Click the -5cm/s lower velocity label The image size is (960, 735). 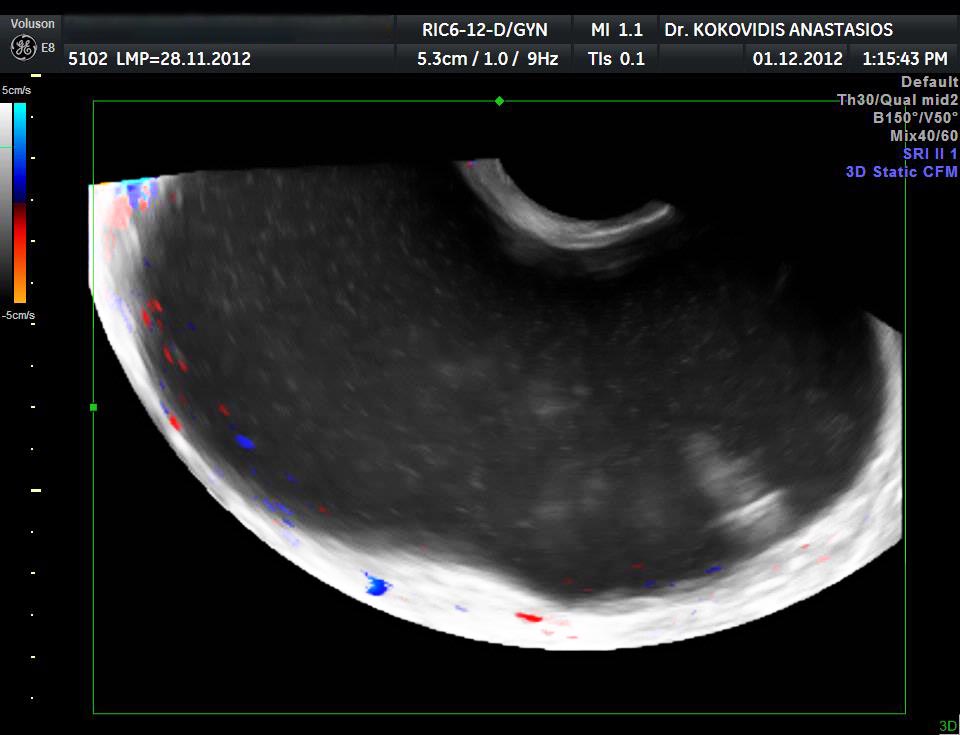(x=18, y=315)
